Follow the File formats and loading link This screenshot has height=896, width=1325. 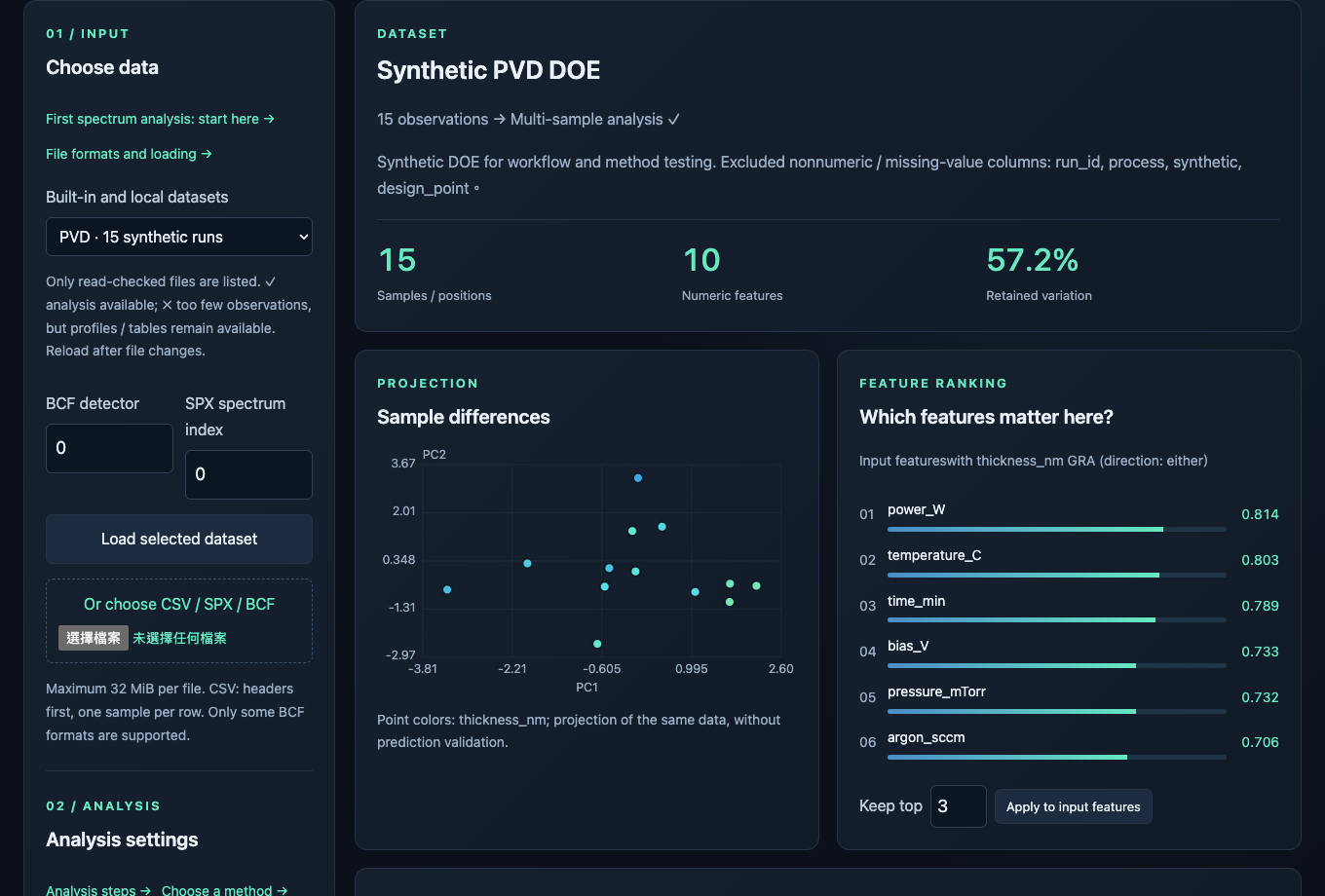click(x=130, y=154)
